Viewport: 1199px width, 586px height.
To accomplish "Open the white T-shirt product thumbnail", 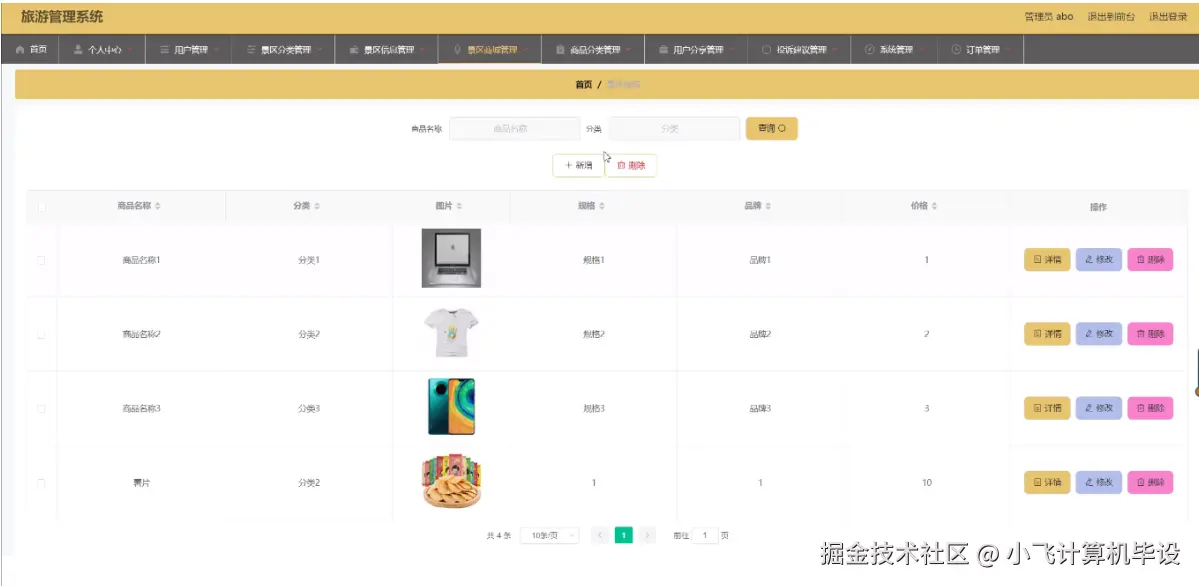I will pos(451,333).
